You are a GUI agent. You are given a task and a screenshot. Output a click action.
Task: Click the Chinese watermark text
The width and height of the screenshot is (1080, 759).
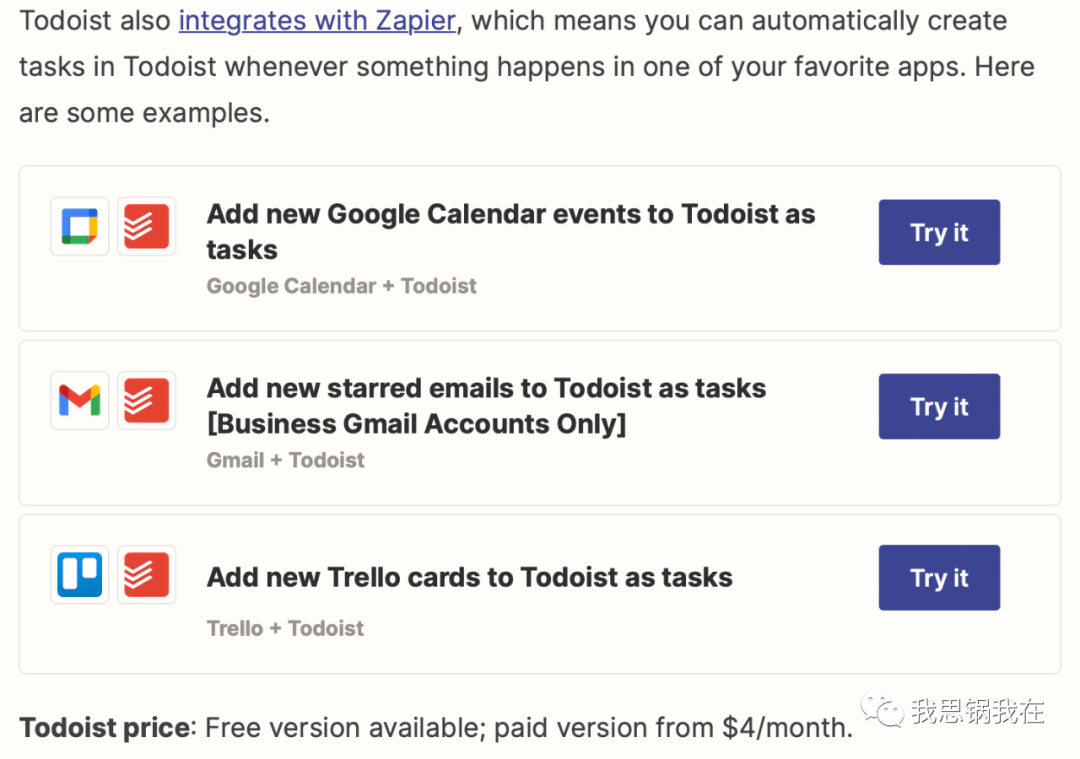coord(978,711)
